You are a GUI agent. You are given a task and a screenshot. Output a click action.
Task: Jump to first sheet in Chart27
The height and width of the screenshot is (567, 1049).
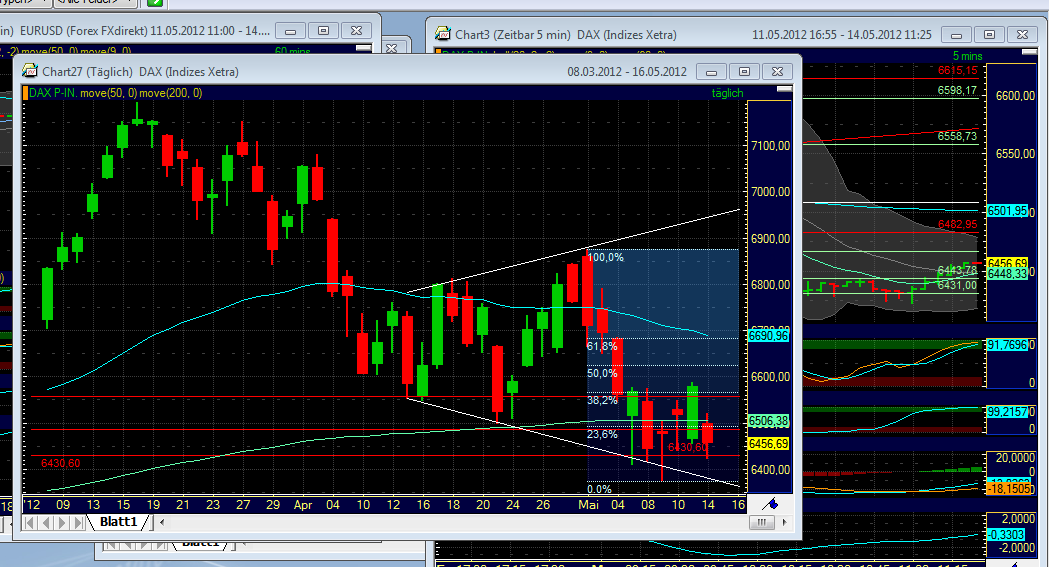29,522
